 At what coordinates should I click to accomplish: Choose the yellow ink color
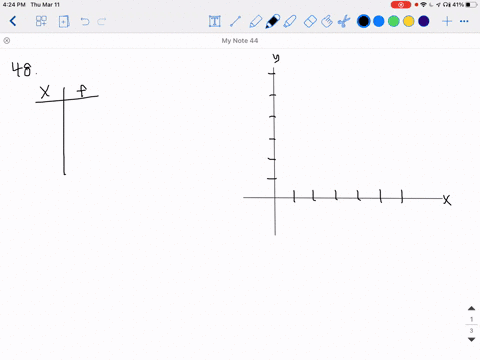pos(409,21)
